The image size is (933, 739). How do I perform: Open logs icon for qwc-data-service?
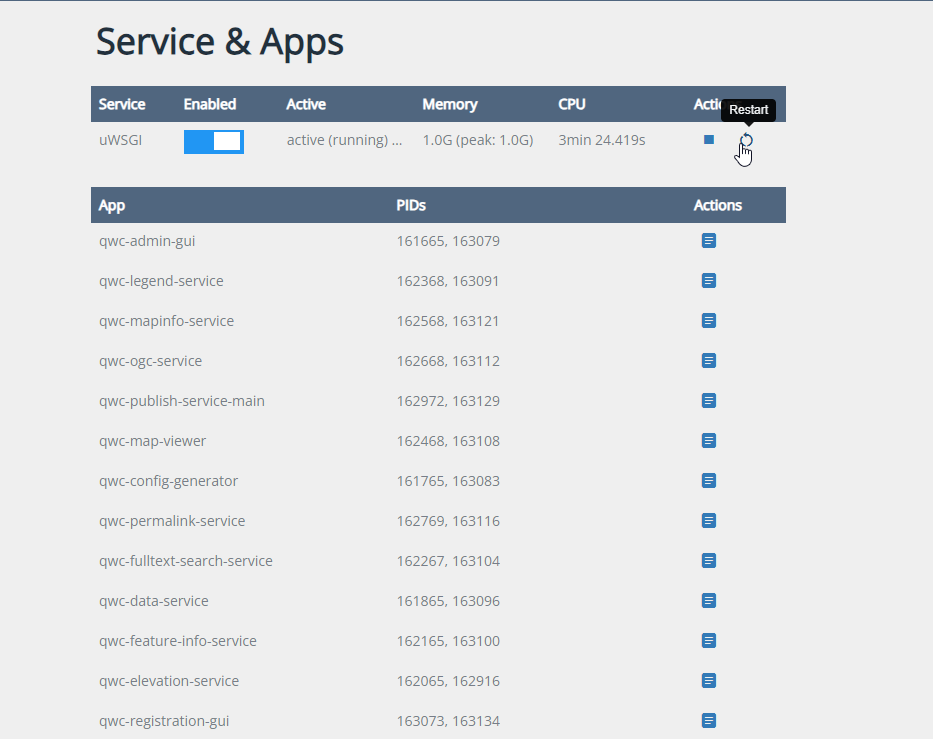(709, 601)
